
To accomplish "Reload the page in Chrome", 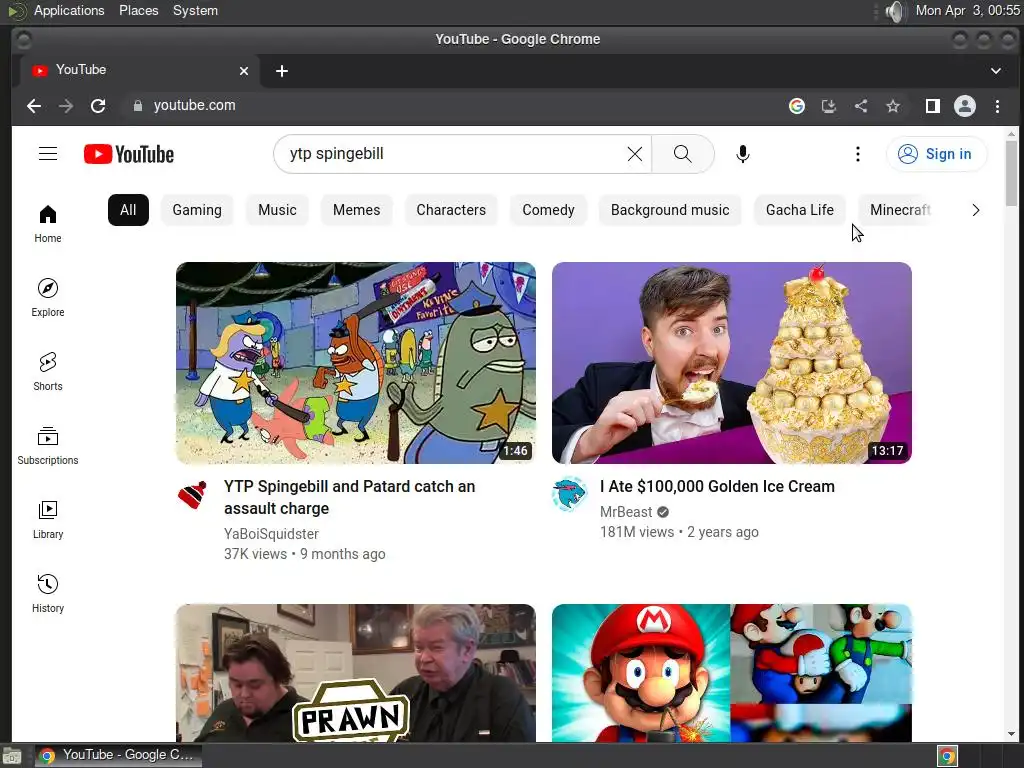I will [x=98, y=106].
